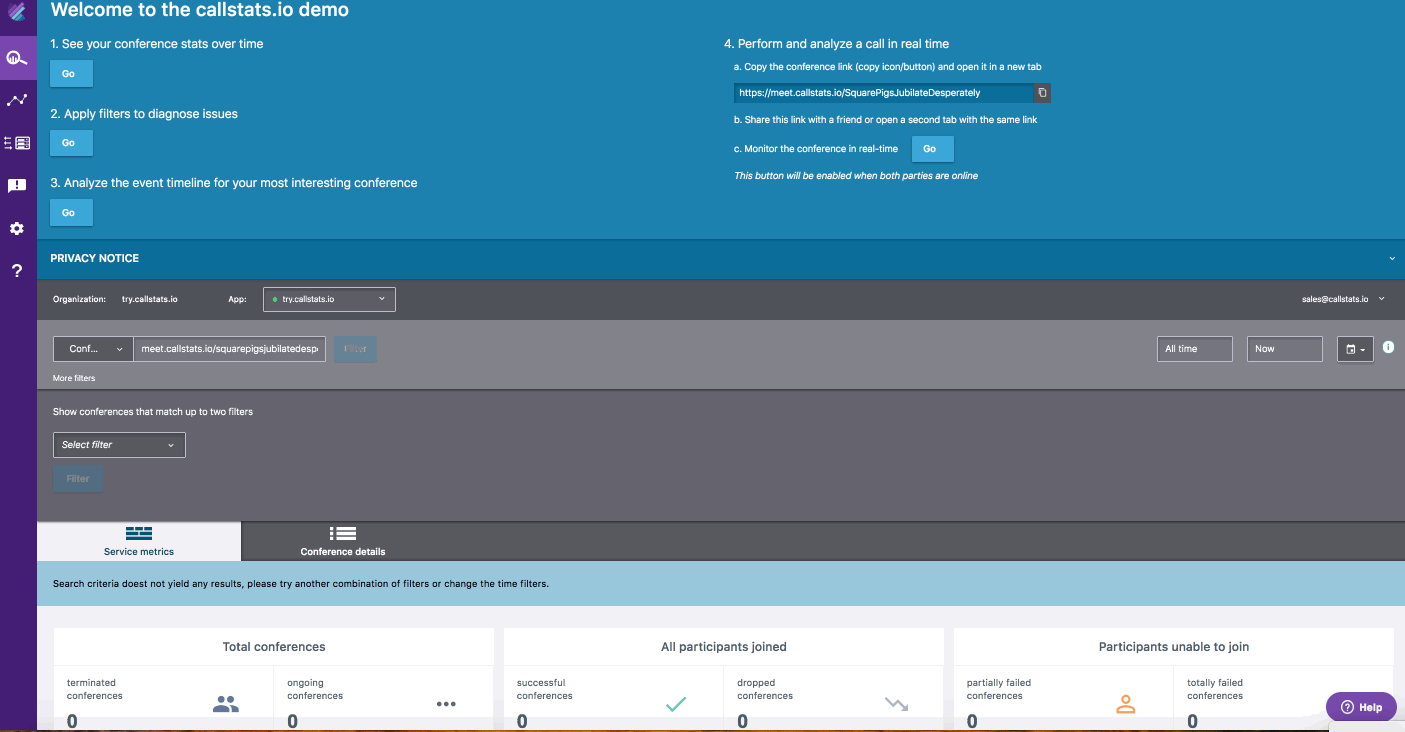Click the Welcome to the callstats.io demo title

point(200,10)
